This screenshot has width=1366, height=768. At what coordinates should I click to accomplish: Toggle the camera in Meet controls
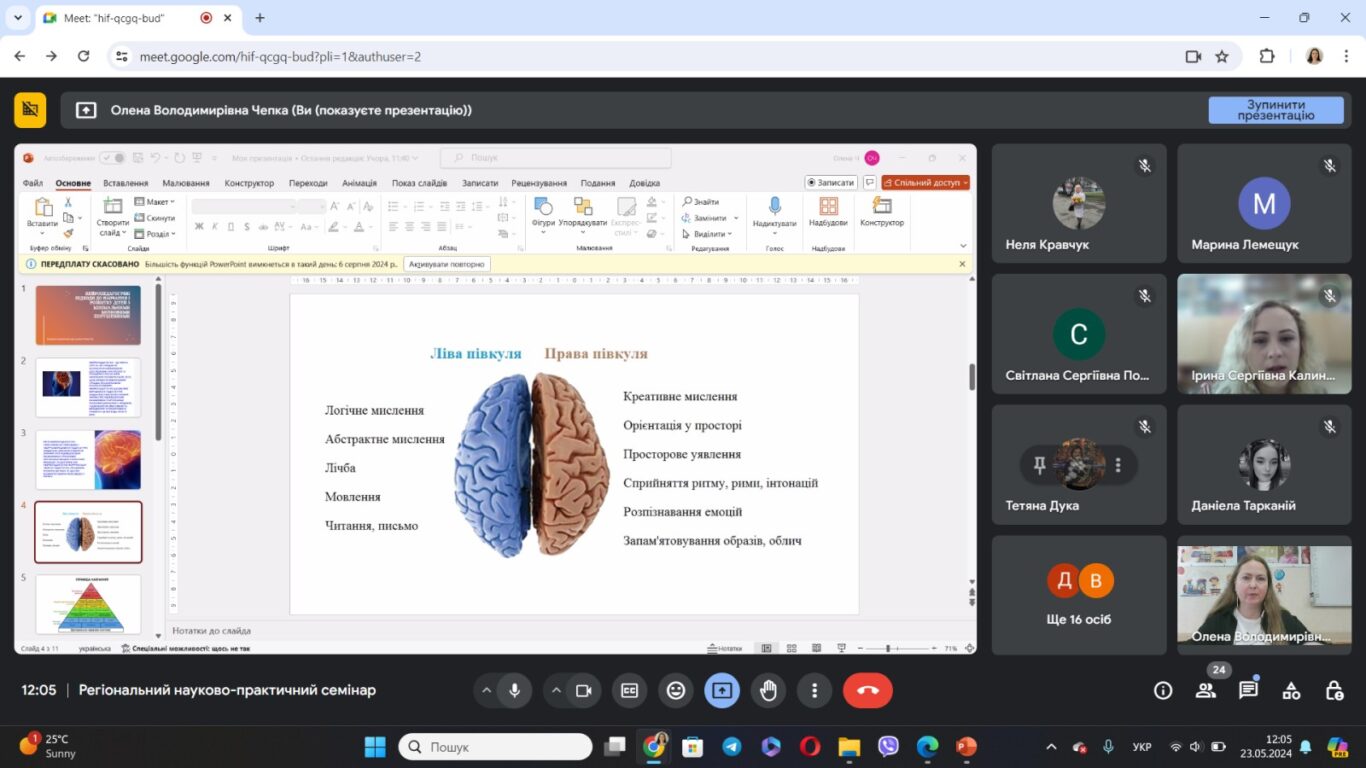click(584, 690)
